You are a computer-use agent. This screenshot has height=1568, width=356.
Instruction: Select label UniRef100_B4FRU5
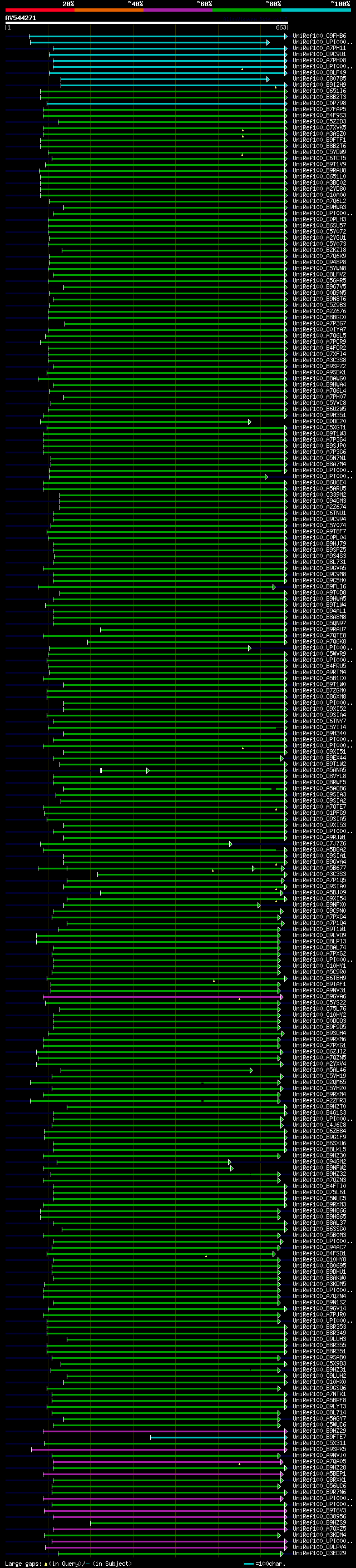(x=319, y=666)
